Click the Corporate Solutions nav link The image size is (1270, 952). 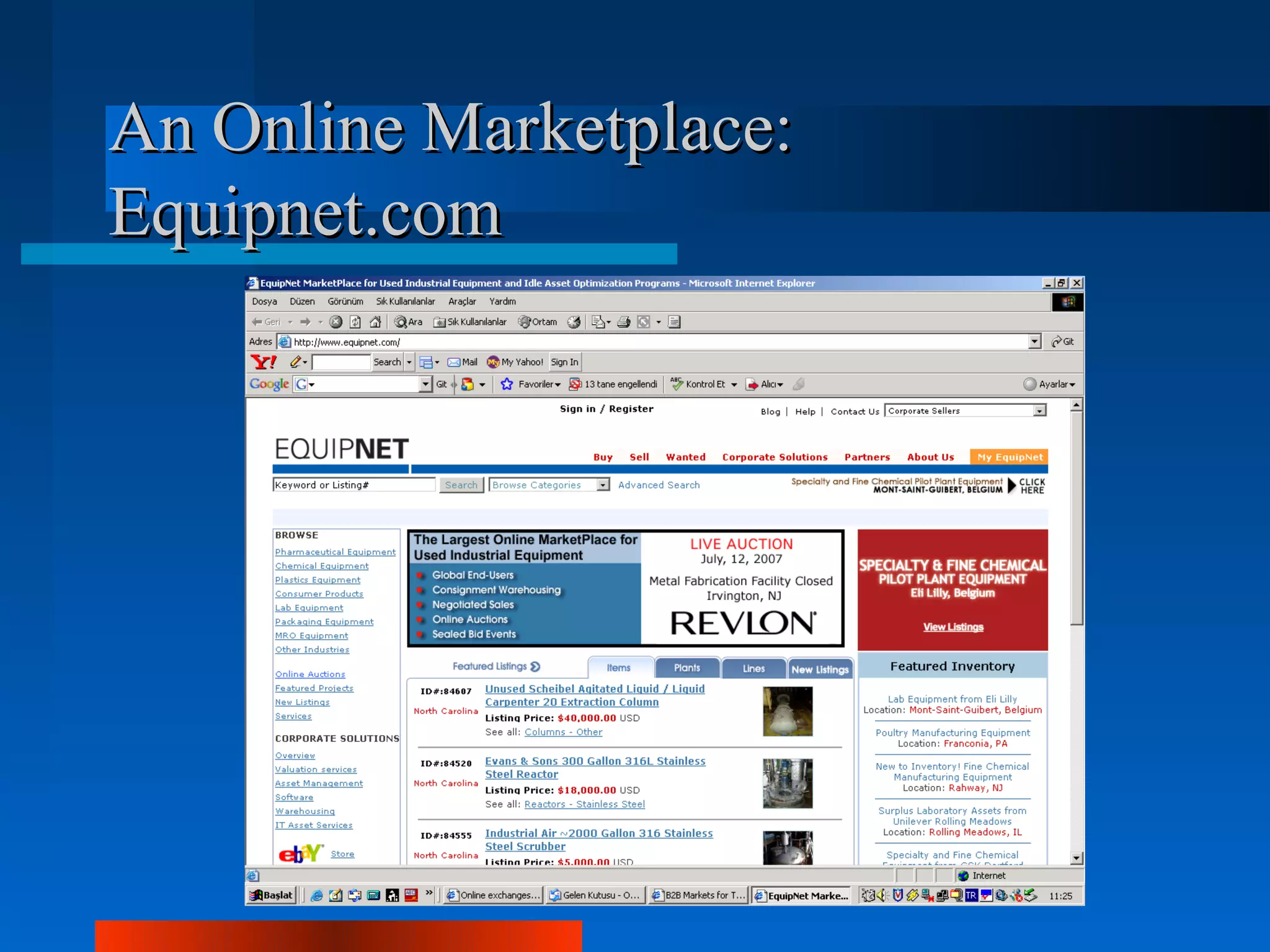pyautogui.click(x=775, y=457)
